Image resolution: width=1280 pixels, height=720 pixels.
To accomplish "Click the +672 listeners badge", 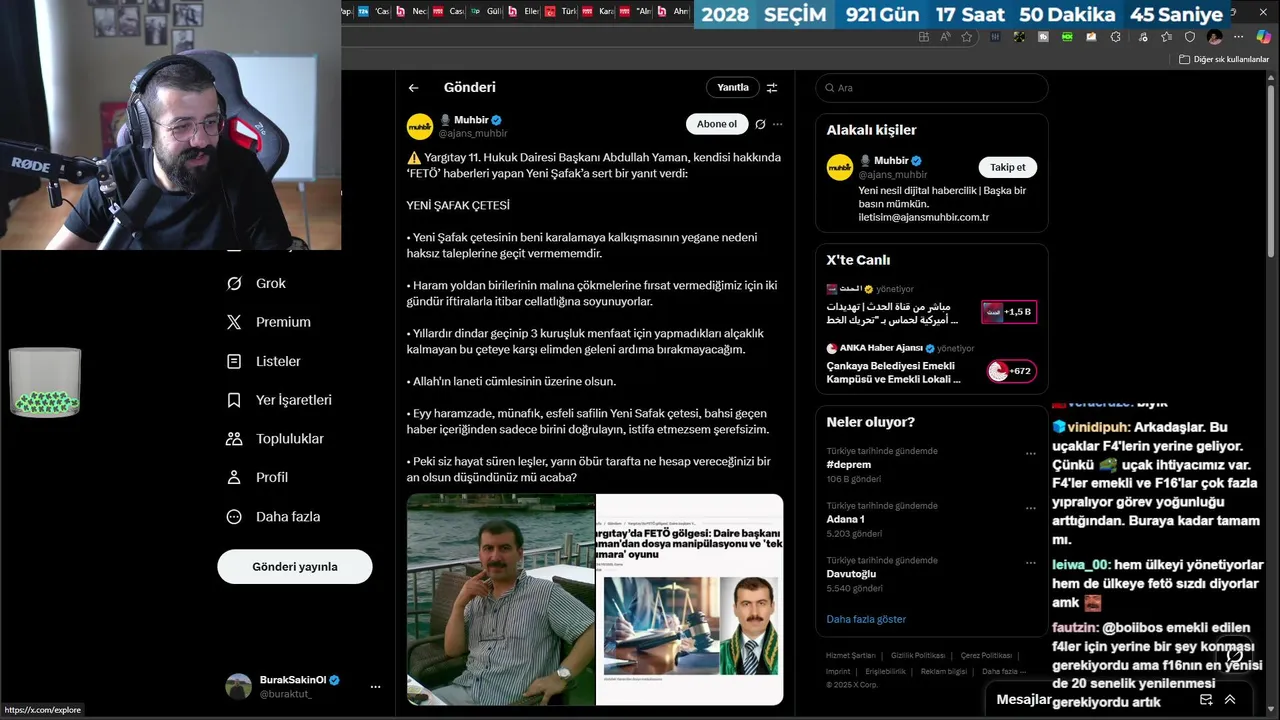I will (x=1011, y=371).
